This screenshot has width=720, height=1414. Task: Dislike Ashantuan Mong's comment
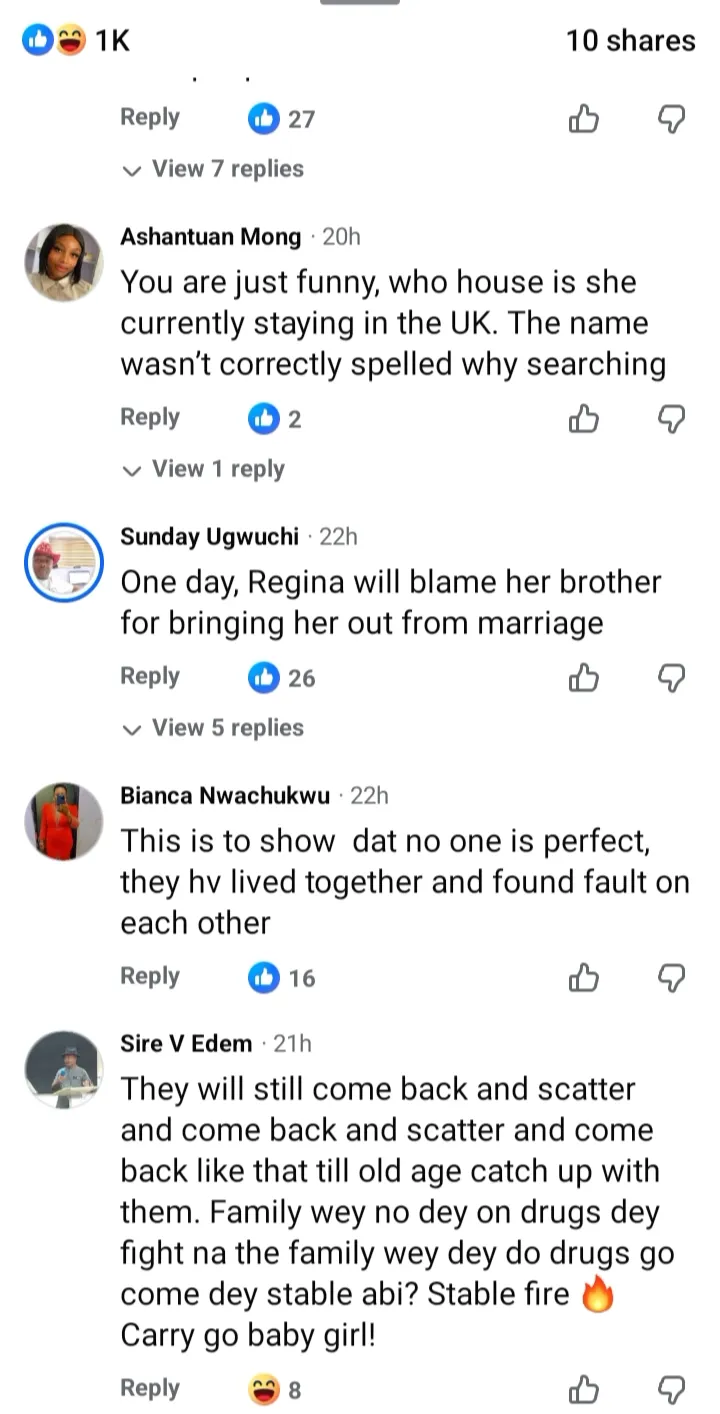[672, 420]
